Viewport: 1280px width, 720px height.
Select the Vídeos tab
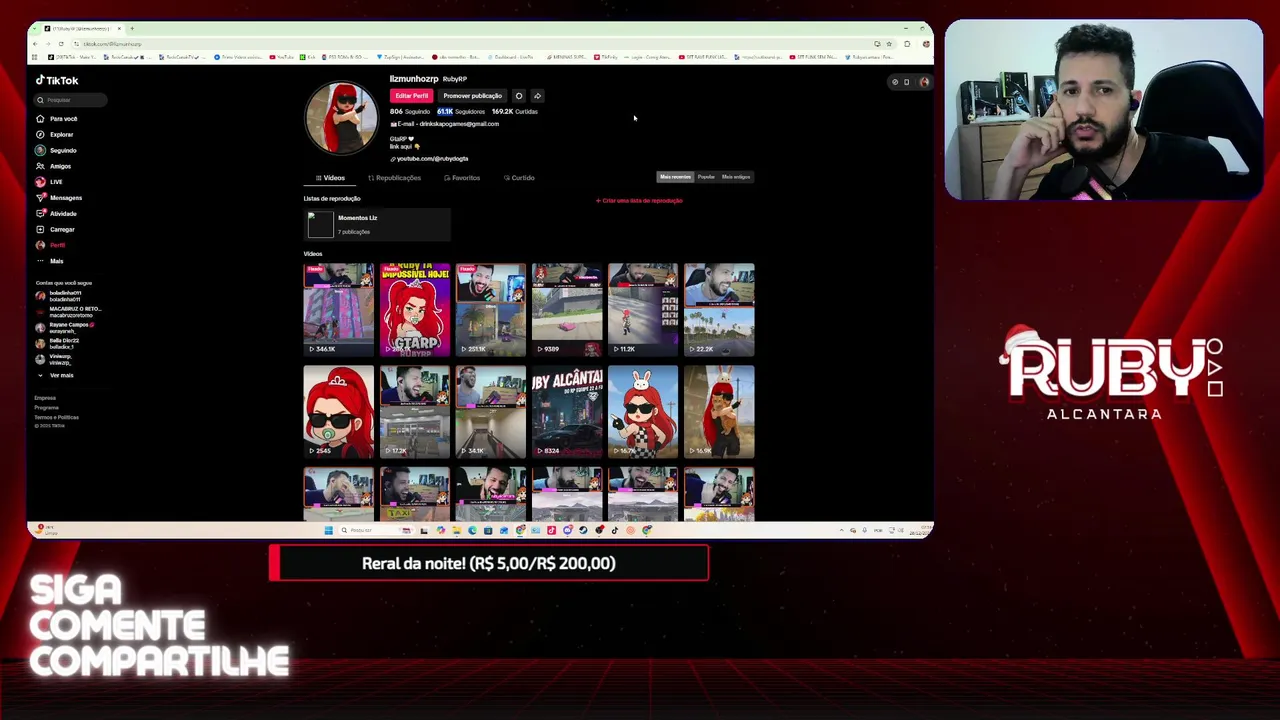(331, 178)
